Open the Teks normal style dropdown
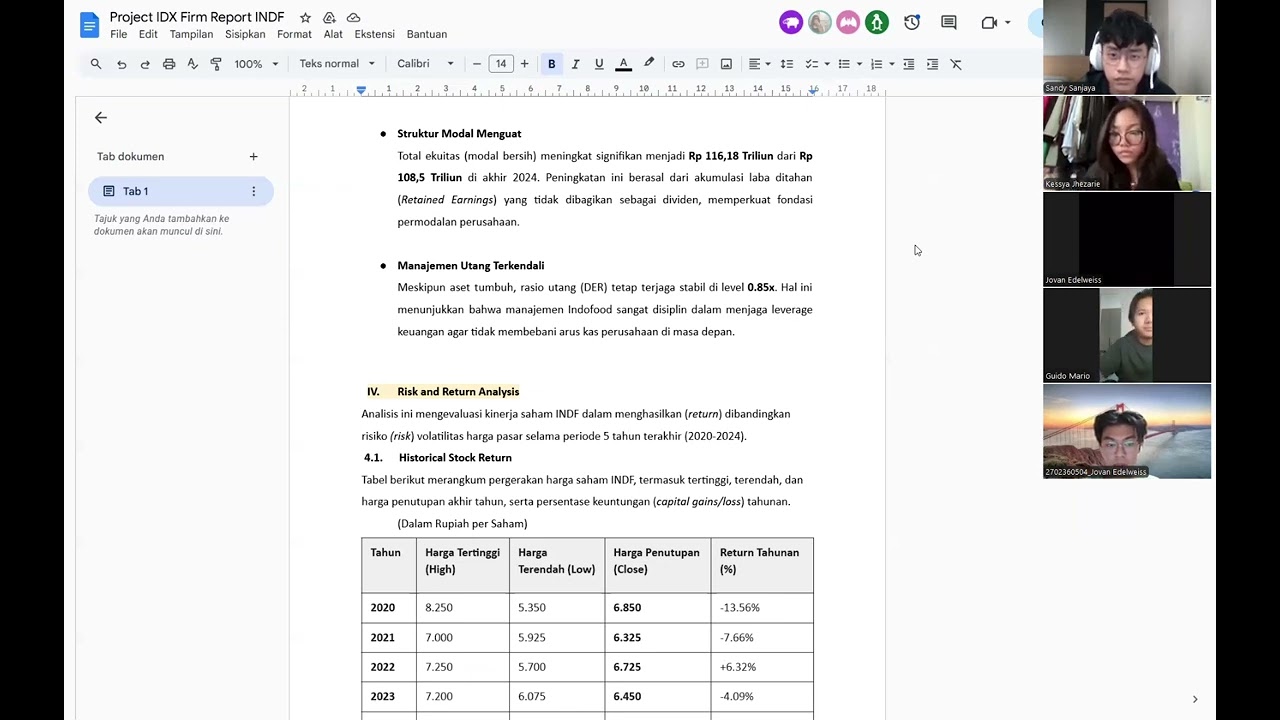Image resolution: width=1280 pixels, height=720 pixels. coord(337,64)
